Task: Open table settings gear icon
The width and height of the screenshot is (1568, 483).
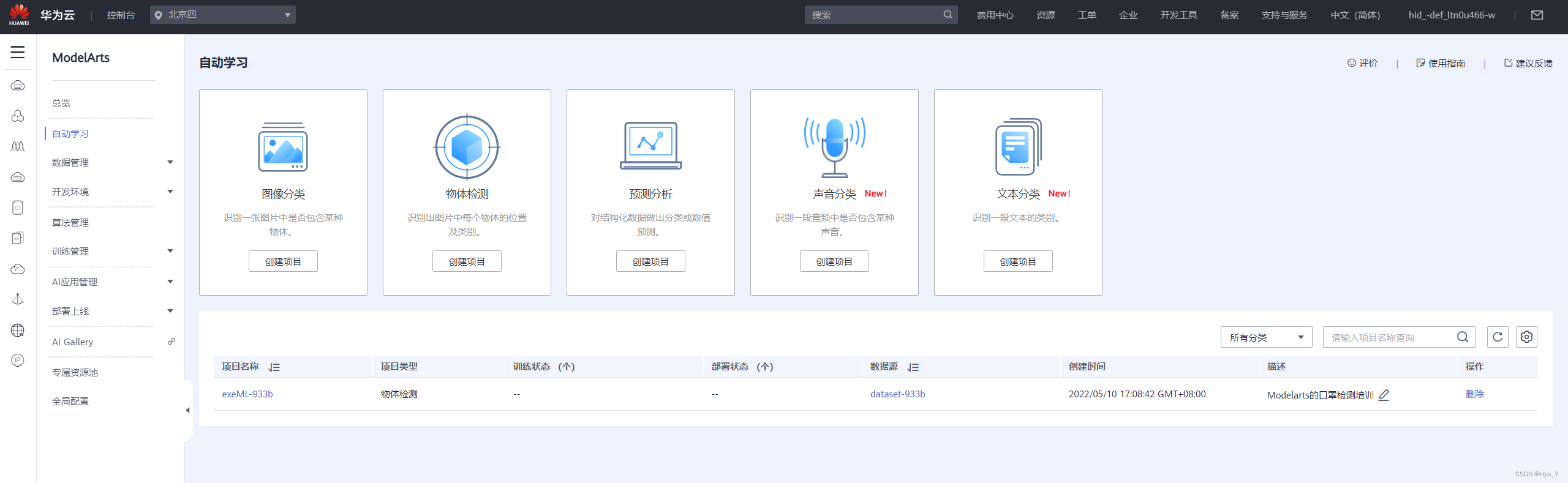Action: click(1526, 337)
